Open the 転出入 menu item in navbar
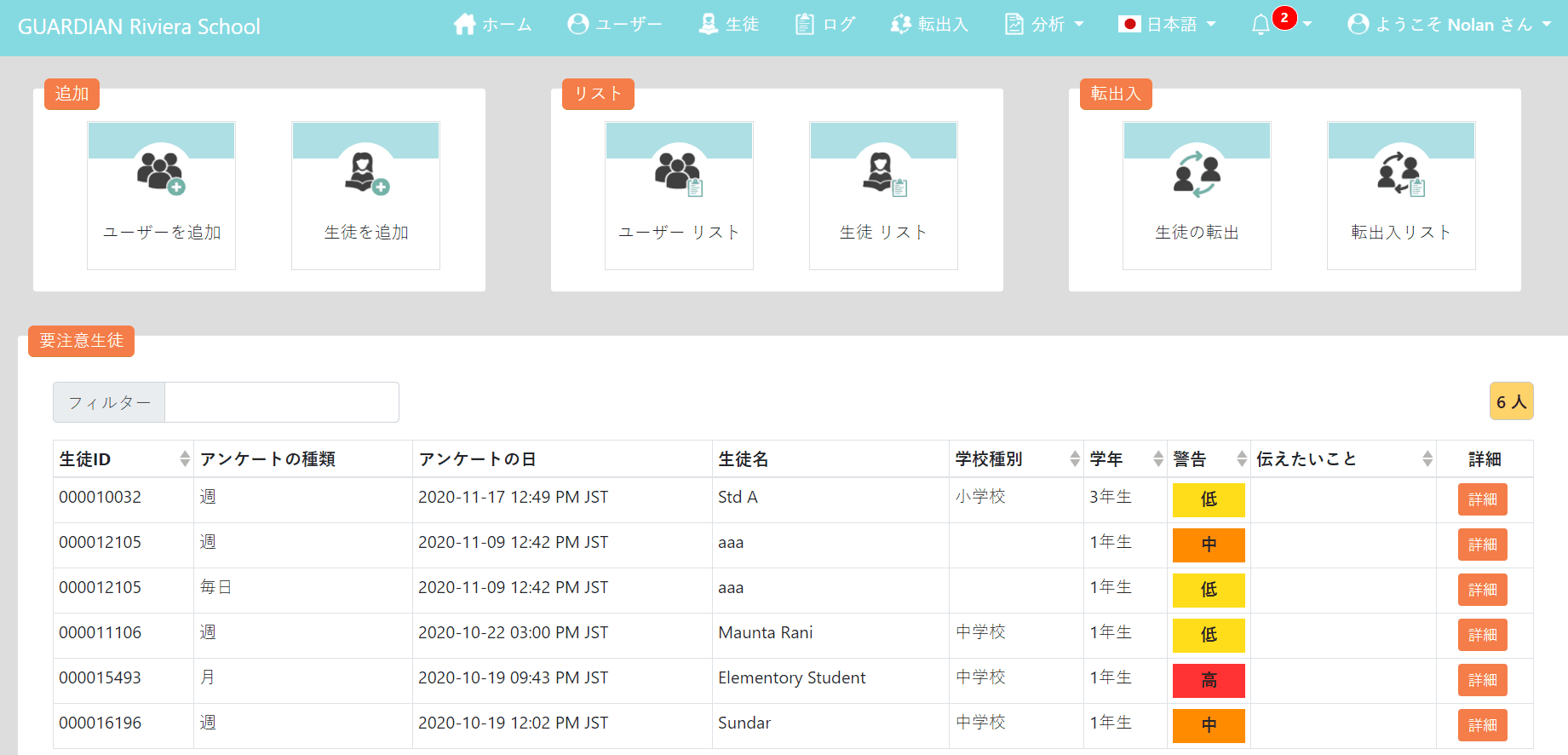 pos(943,25)
